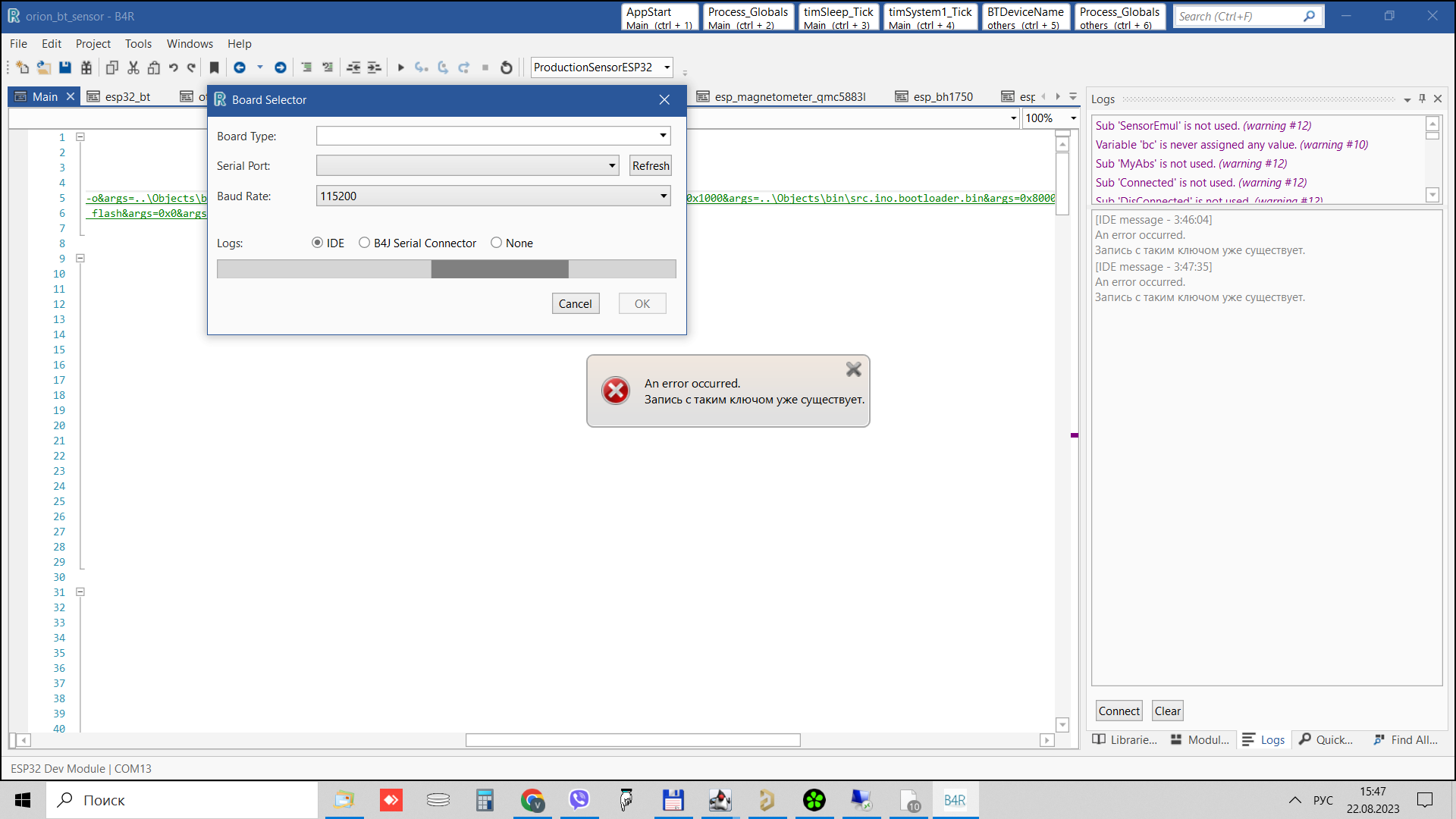Click the Restart toolbar icon

pyautogui.click(x=507, y=67)
